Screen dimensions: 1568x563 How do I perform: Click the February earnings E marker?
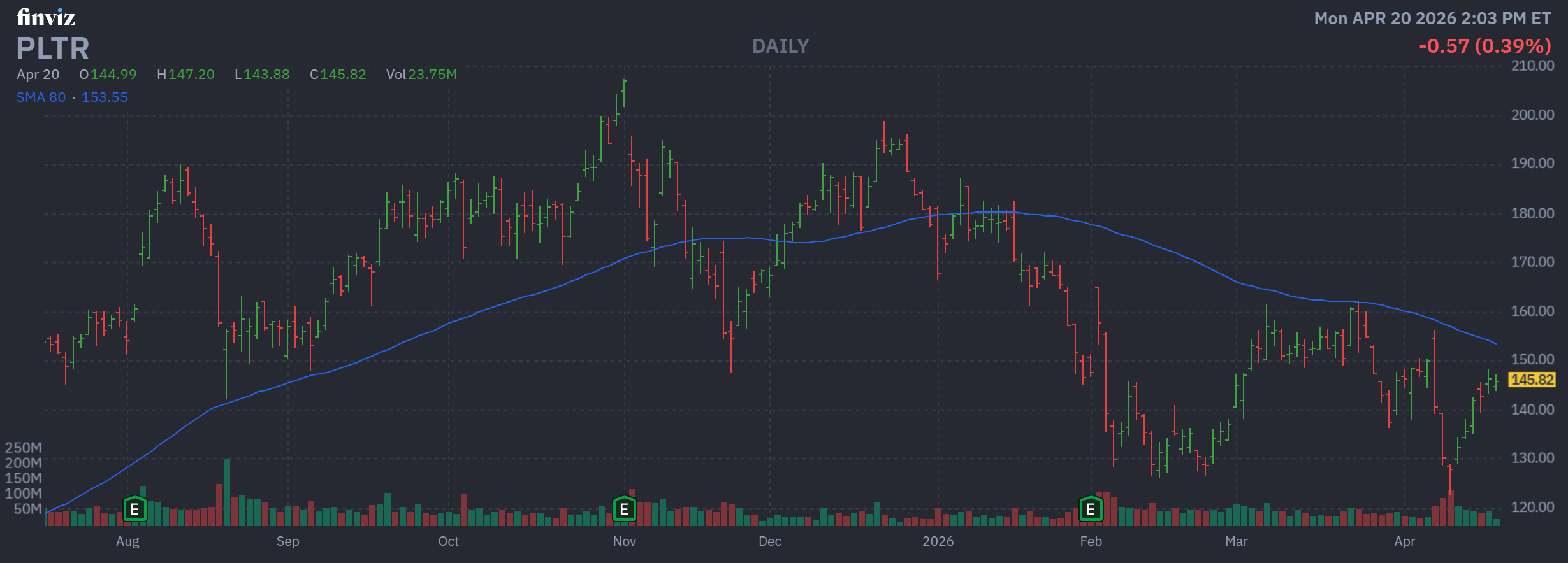coord(1091,509)
